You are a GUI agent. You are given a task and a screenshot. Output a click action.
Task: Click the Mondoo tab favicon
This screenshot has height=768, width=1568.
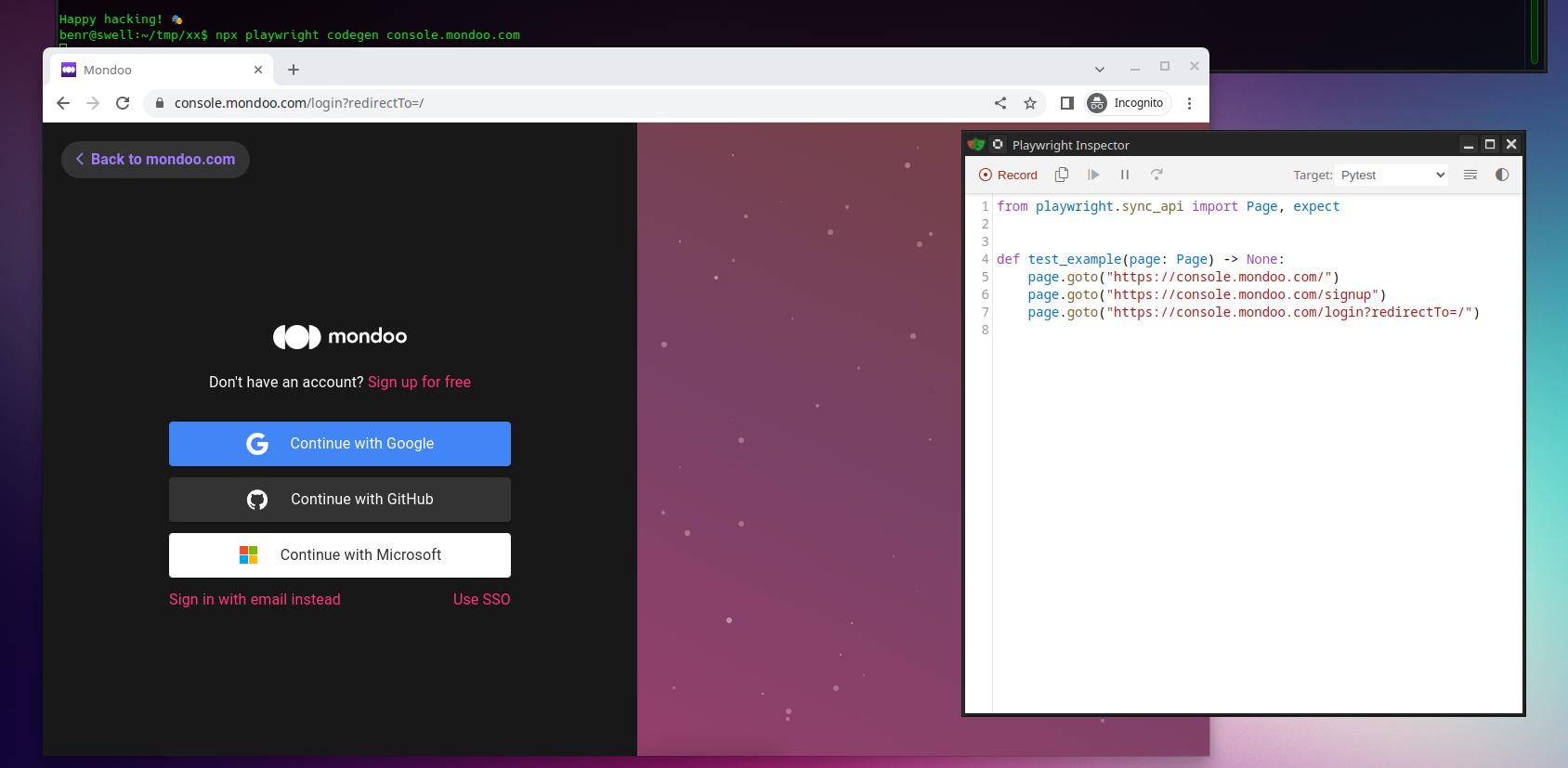[69, 70]
